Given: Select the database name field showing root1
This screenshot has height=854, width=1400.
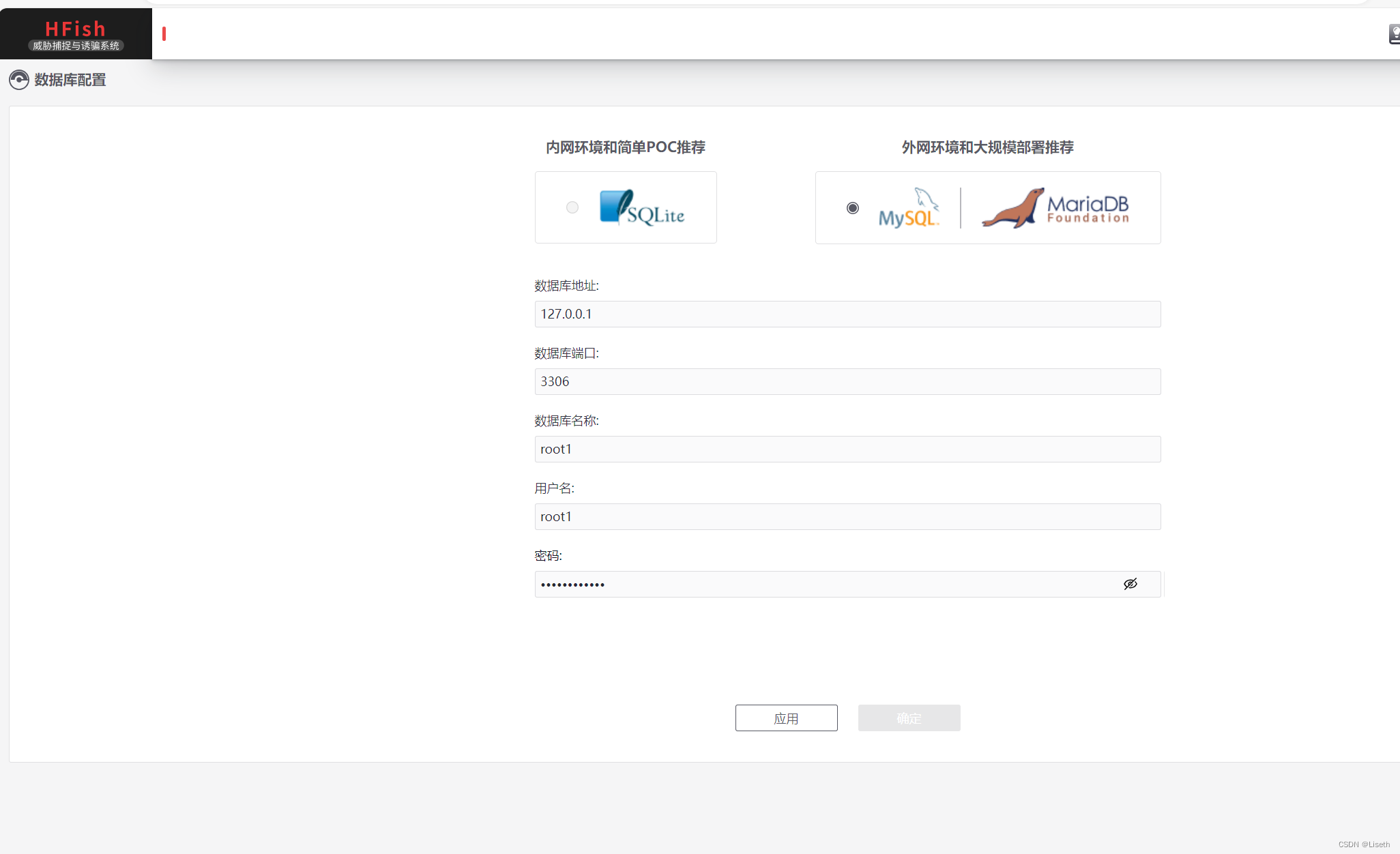Looking at the screenshot, I should 847,449.
